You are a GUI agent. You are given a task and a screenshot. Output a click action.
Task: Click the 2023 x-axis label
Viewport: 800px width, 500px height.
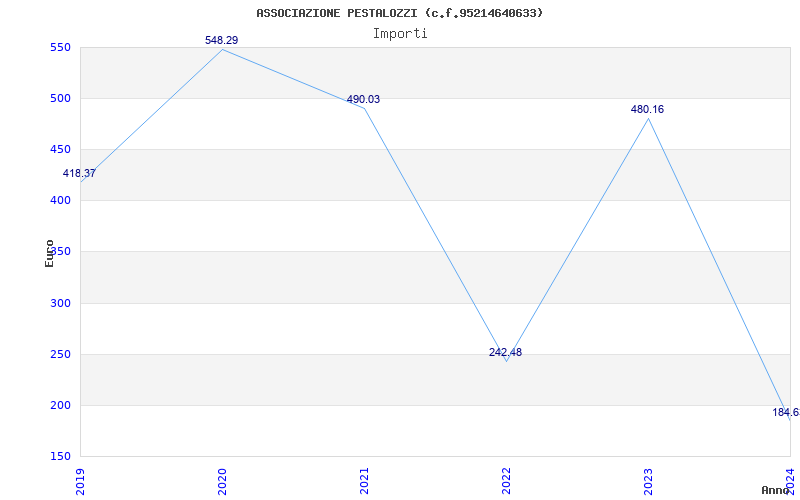[648, 481]
